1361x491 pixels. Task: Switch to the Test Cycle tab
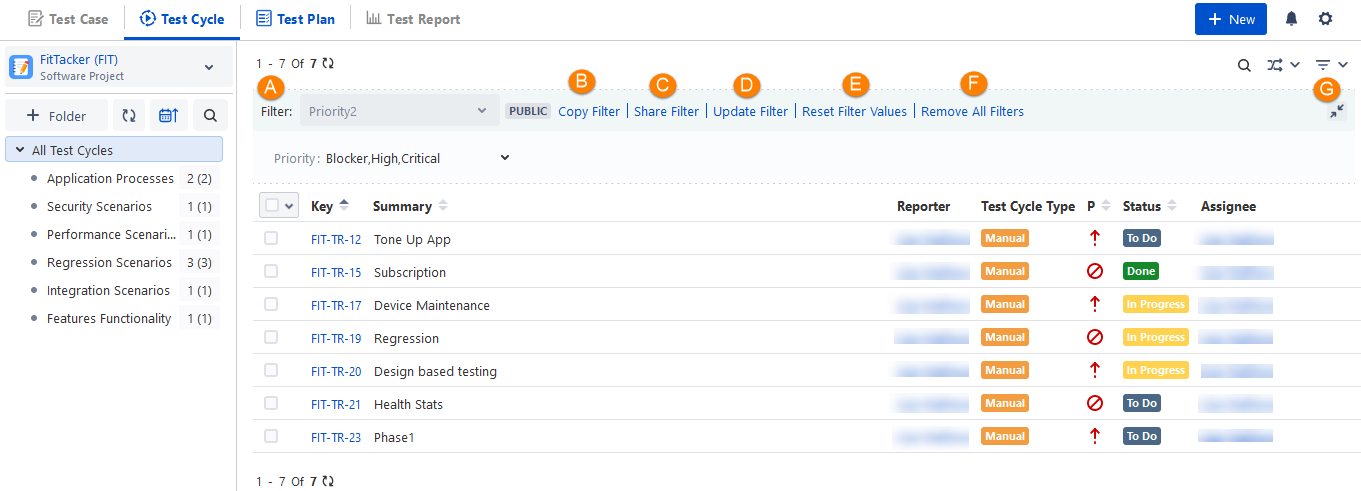182,19
